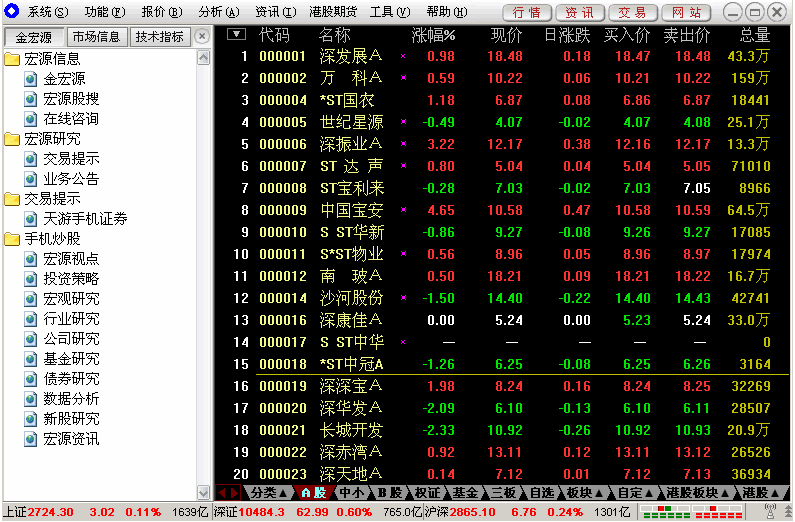
Task: Click the signal antenna icon in status bar
Action: pyautogui.click(x=771, y=512)
